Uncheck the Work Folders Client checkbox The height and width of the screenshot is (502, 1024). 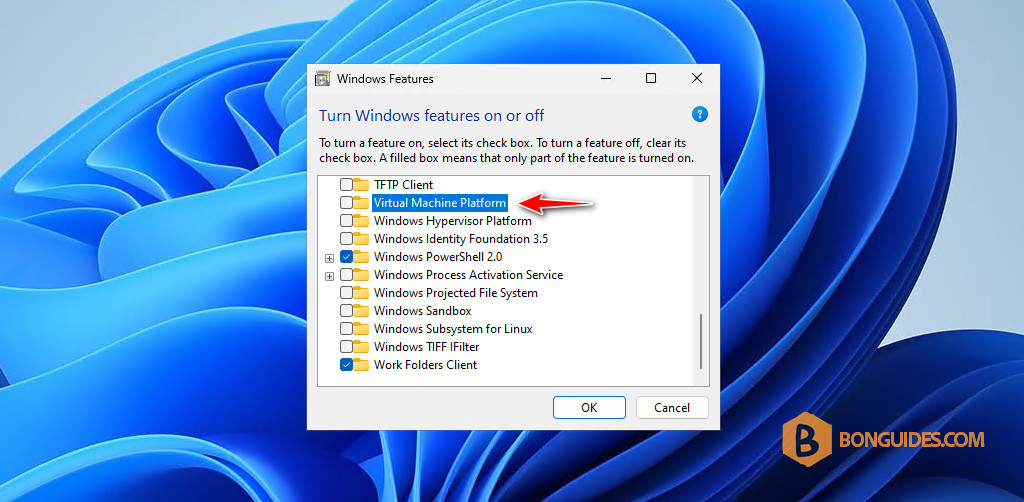pyautogui.click(x=346, y=364)
